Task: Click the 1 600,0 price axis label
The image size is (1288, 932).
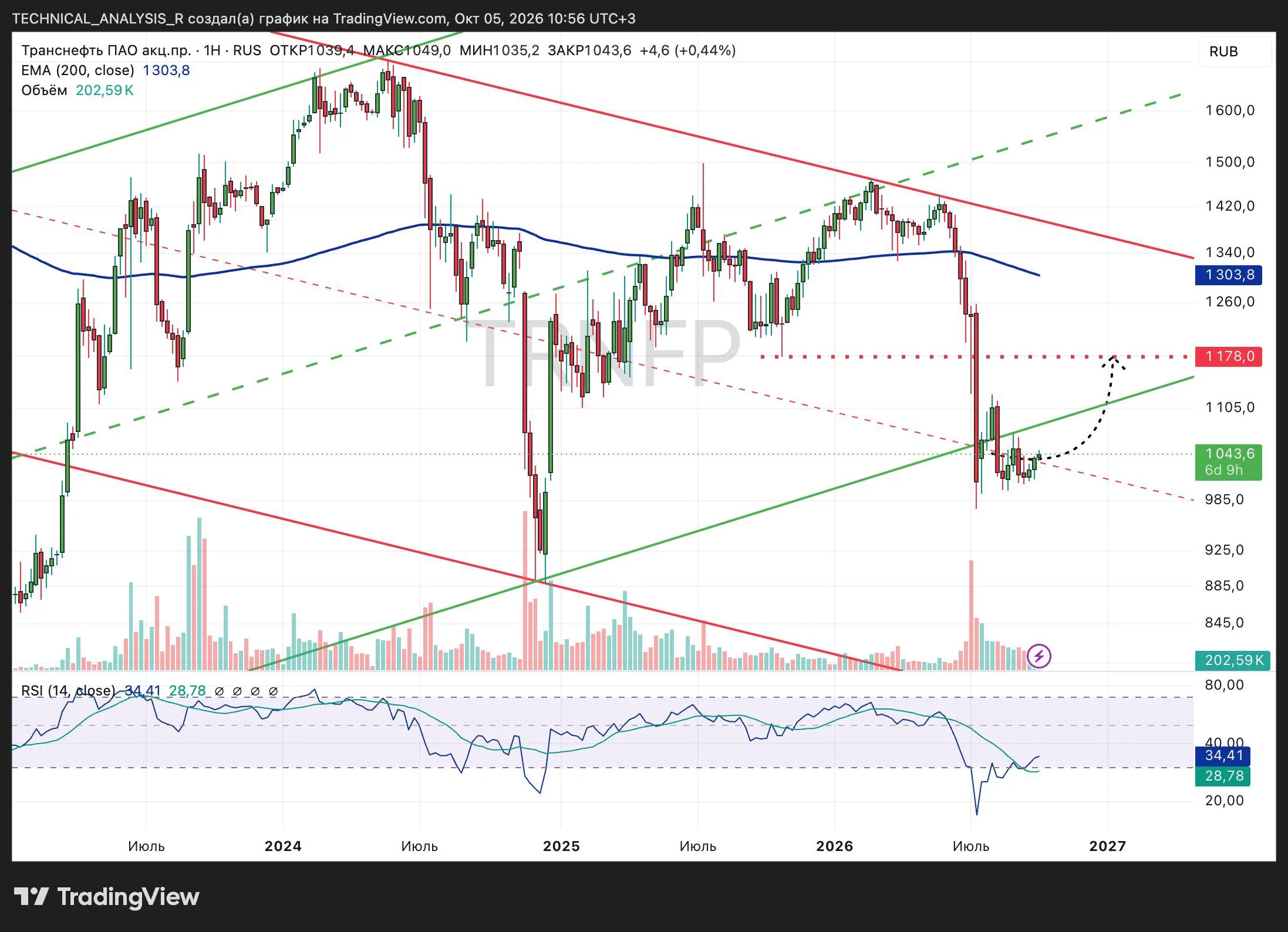Action: click(x=1230, y=110)
